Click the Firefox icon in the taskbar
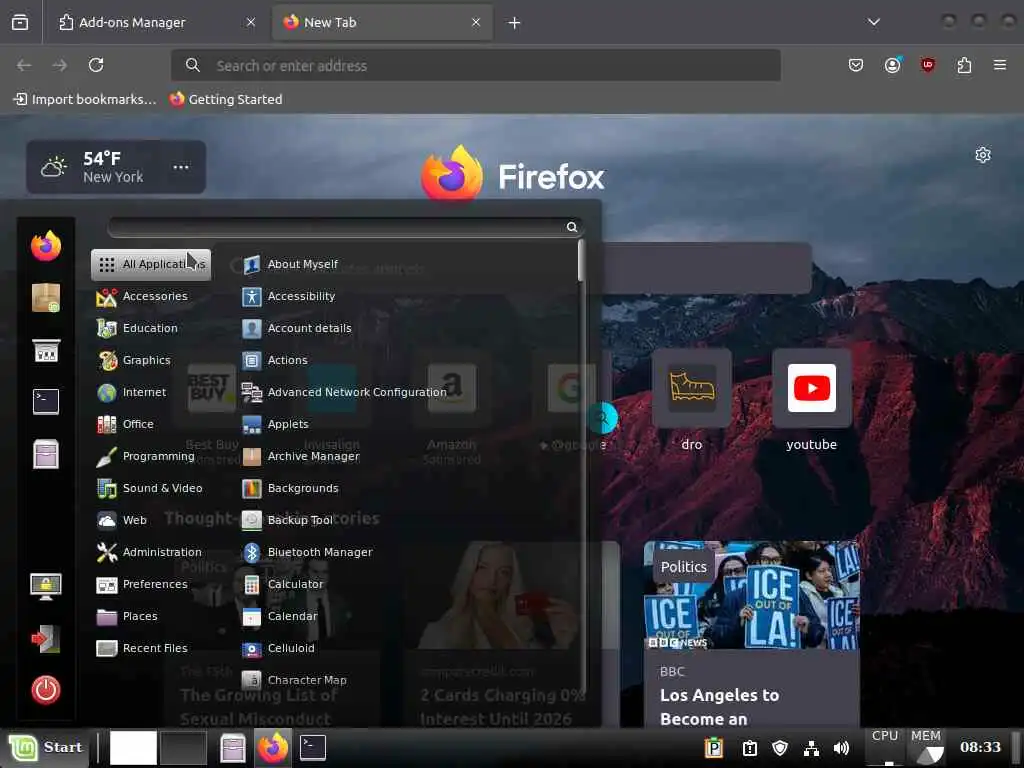 (273, 747)
